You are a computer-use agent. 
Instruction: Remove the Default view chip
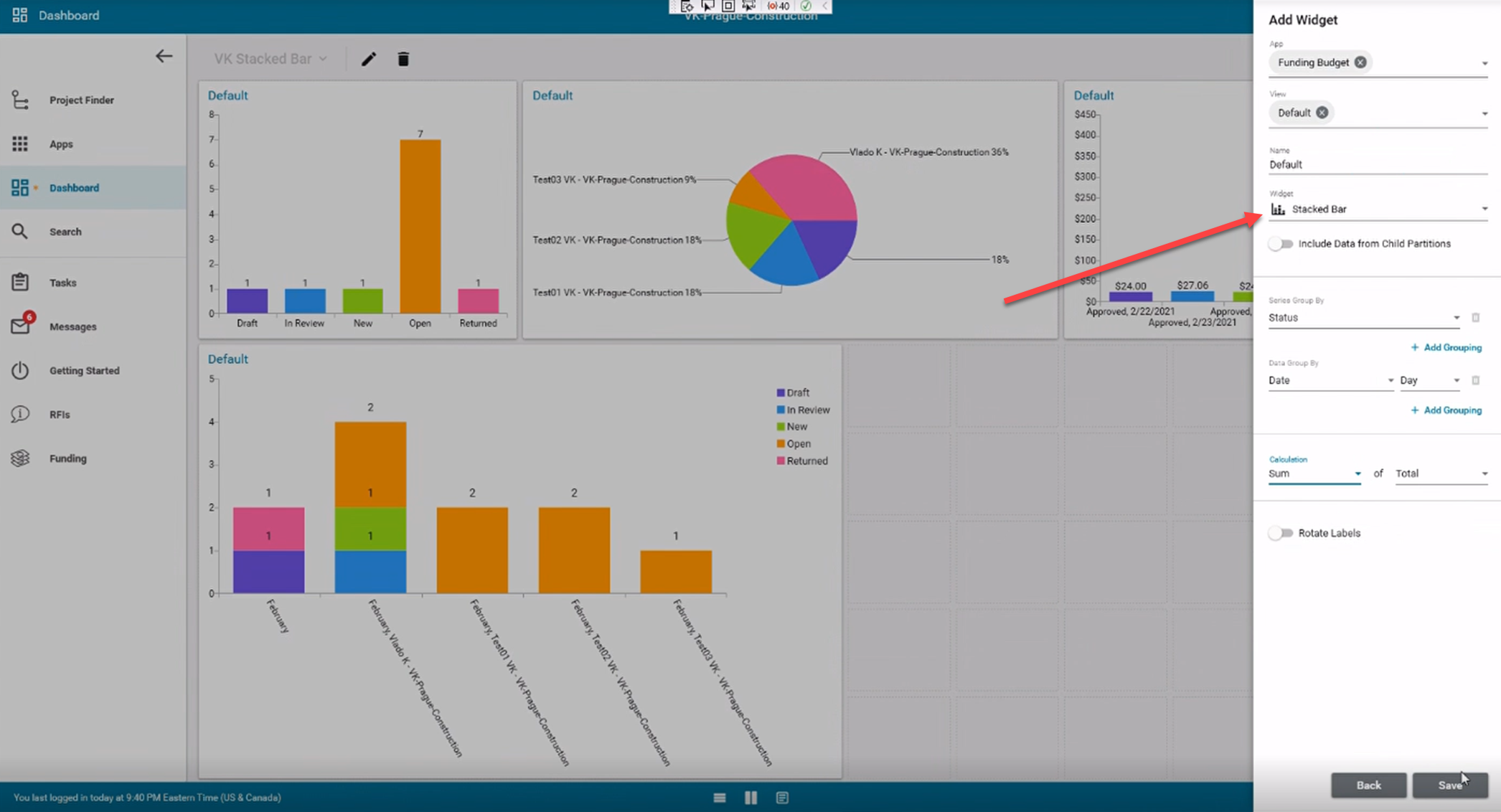1322,113
